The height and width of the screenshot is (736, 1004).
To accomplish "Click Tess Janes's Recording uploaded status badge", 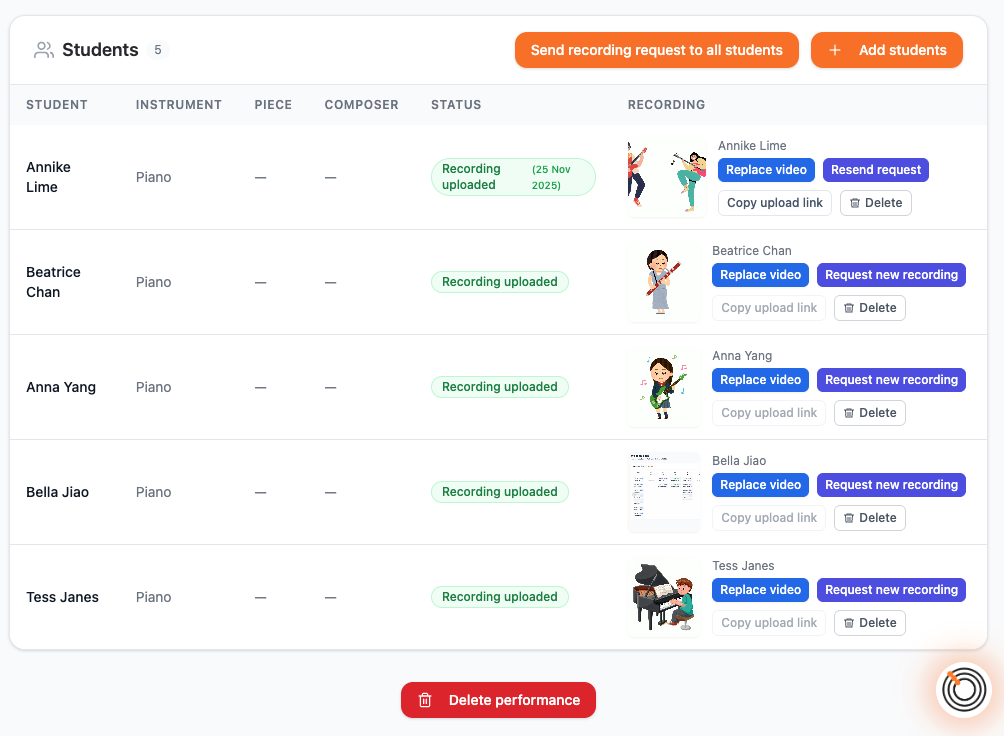I will pos(499,597).
